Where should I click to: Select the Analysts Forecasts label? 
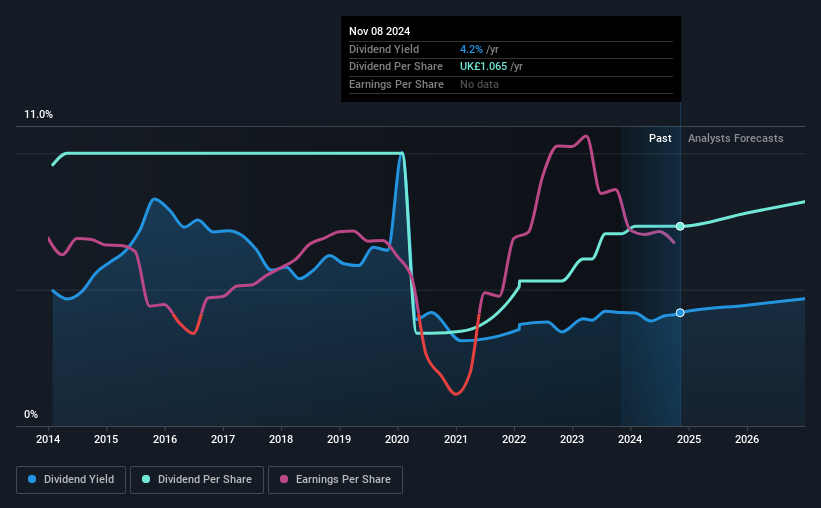tap(736, 138)
